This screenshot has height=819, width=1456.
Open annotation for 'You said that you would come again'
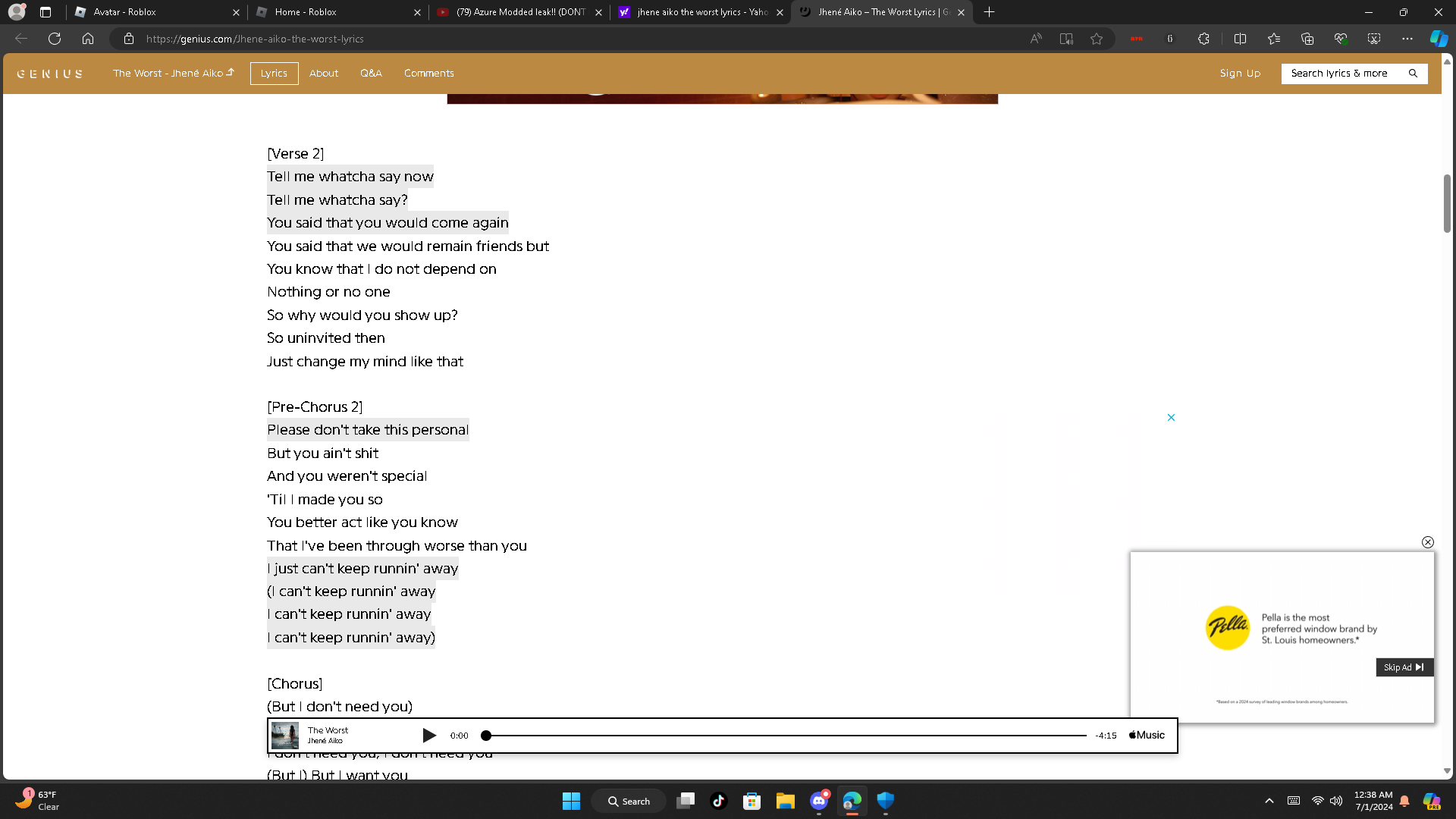click(x=388, y=223)
